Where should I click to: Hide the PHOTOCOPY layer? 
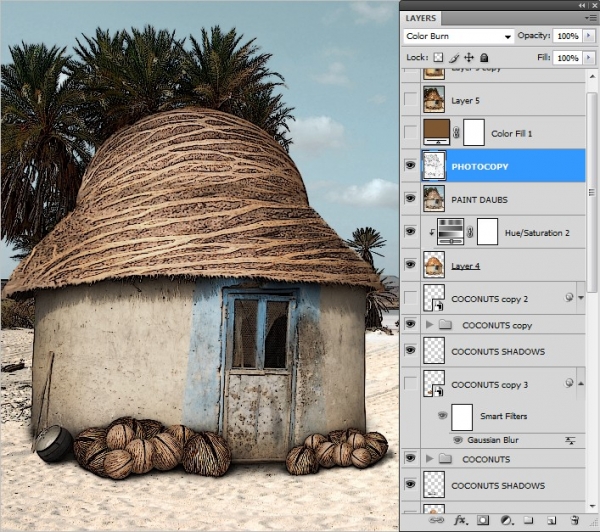click(x=410, y=165)
